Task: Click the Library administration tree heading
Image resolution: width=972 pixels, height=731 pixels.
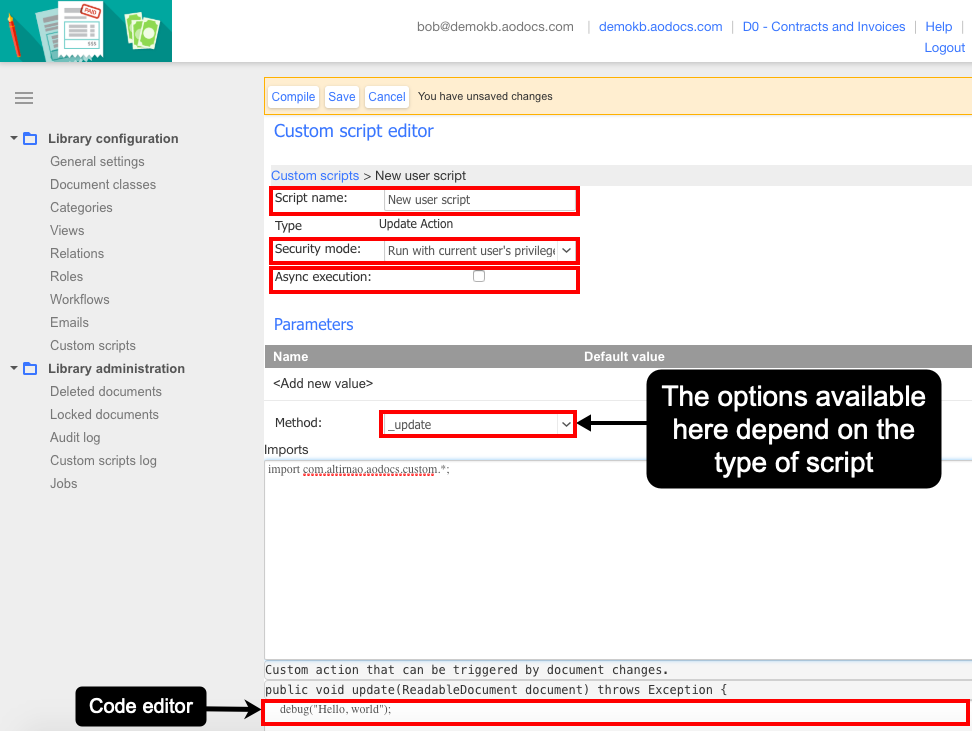Action: click(117, 368)
